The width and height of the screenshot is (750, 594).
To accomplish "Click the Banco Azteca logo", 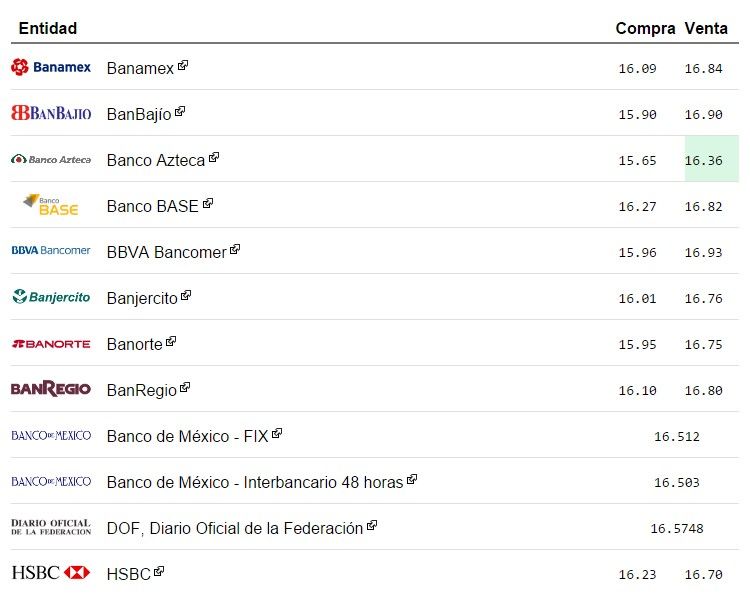I will coord(51,159).
